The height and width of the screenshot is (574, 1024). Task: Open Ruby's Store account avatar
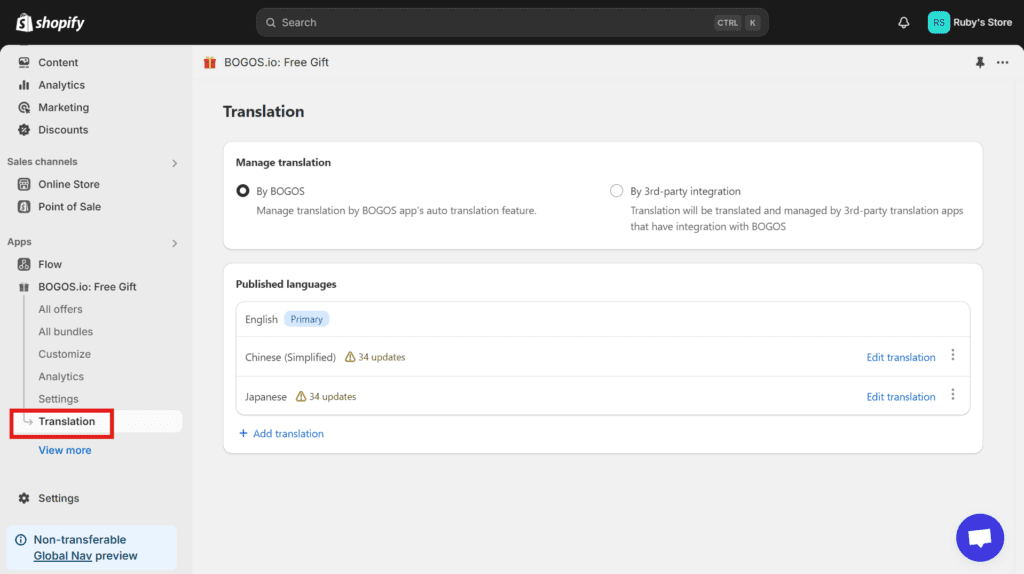[x=938, y=22]
